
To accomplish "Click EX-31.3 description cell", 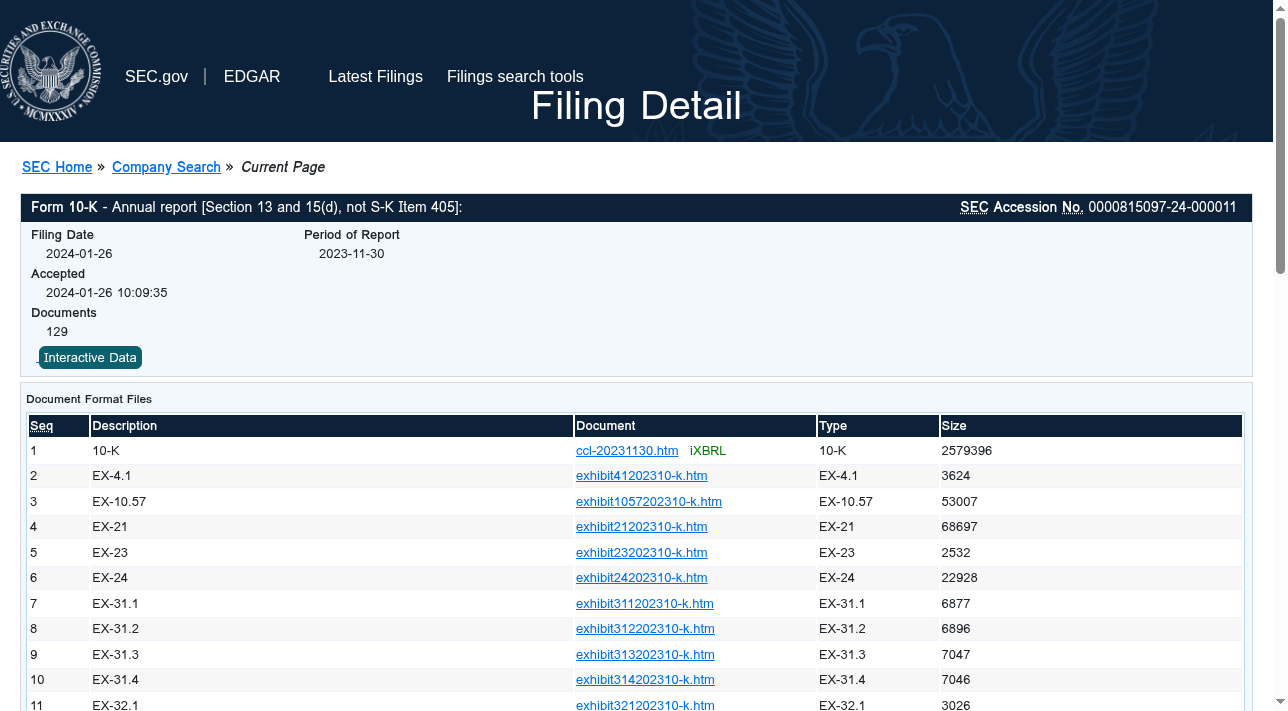I will [331, 655].
